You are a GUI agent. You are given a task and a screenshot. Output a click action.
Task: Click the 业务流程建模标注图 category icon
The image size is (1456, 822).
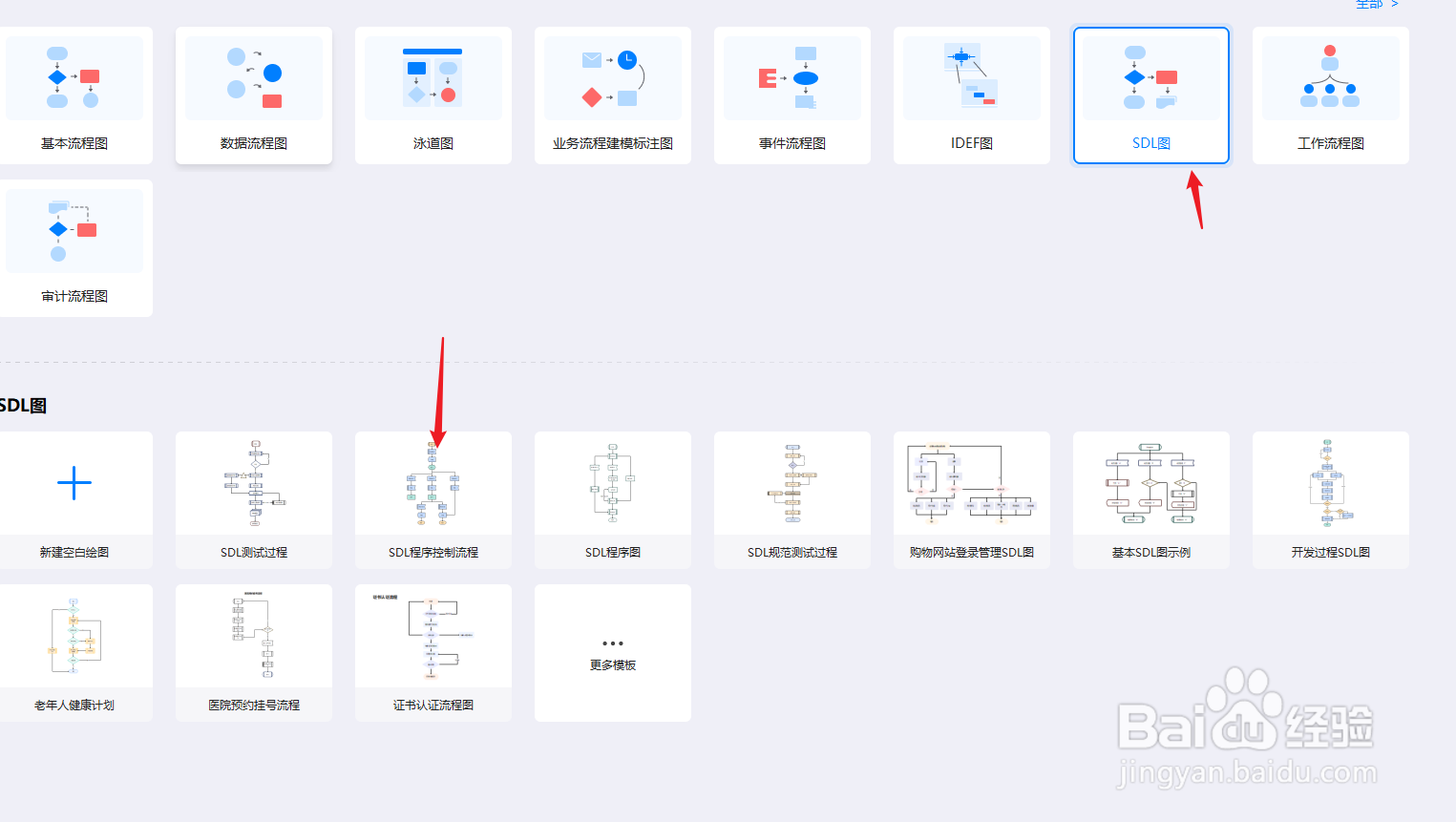(x=612, y=76)
